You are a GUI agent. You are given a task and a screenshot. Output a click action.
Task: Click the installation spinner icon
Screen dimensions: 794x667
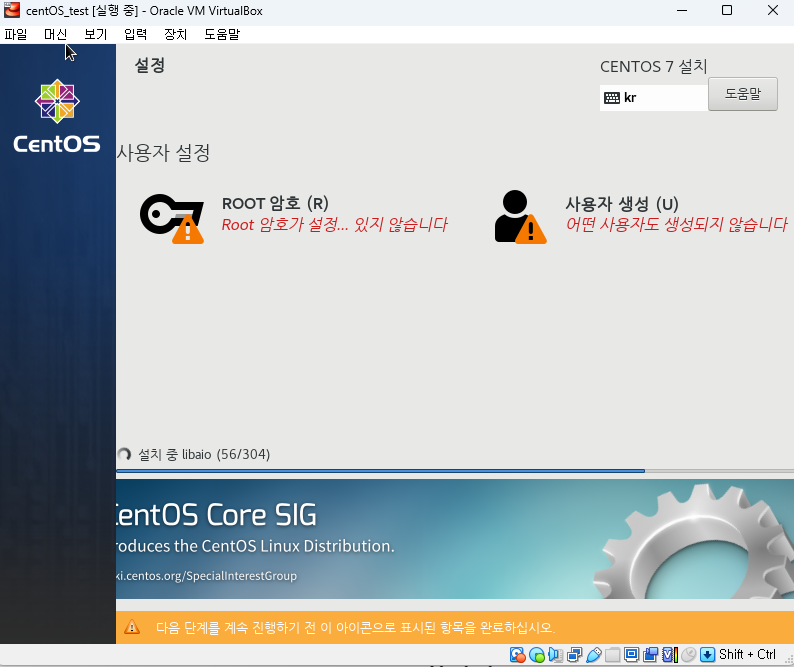pos(124,454)
